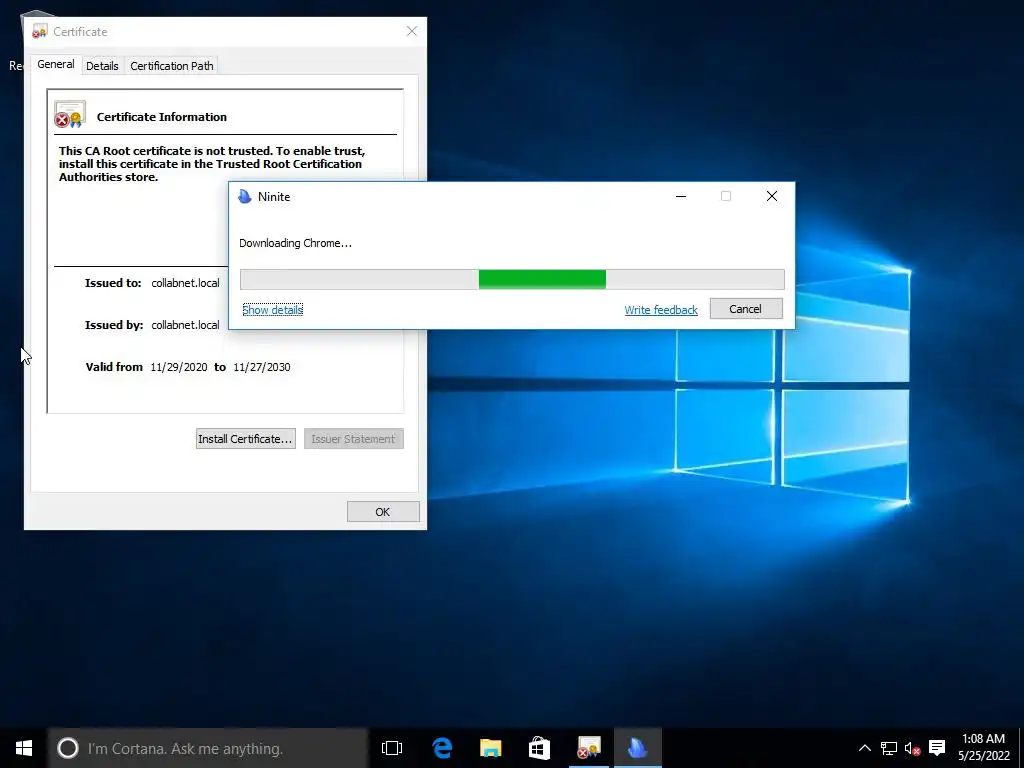Click the Cortana circle icon
This screenshot has width=1024, height=768.
[x=67, y=748]
